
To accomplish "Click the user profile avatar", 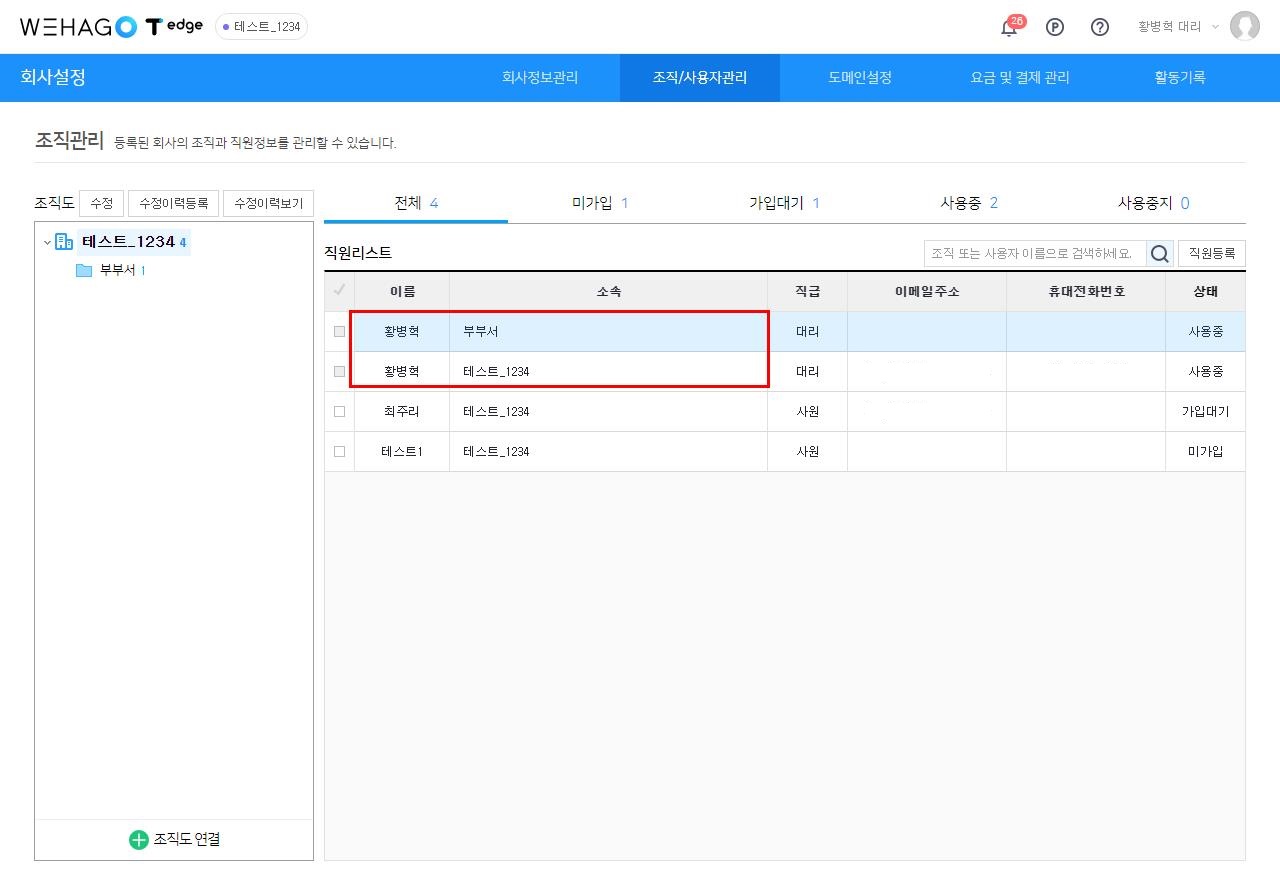I will [x=1244, y=27].
